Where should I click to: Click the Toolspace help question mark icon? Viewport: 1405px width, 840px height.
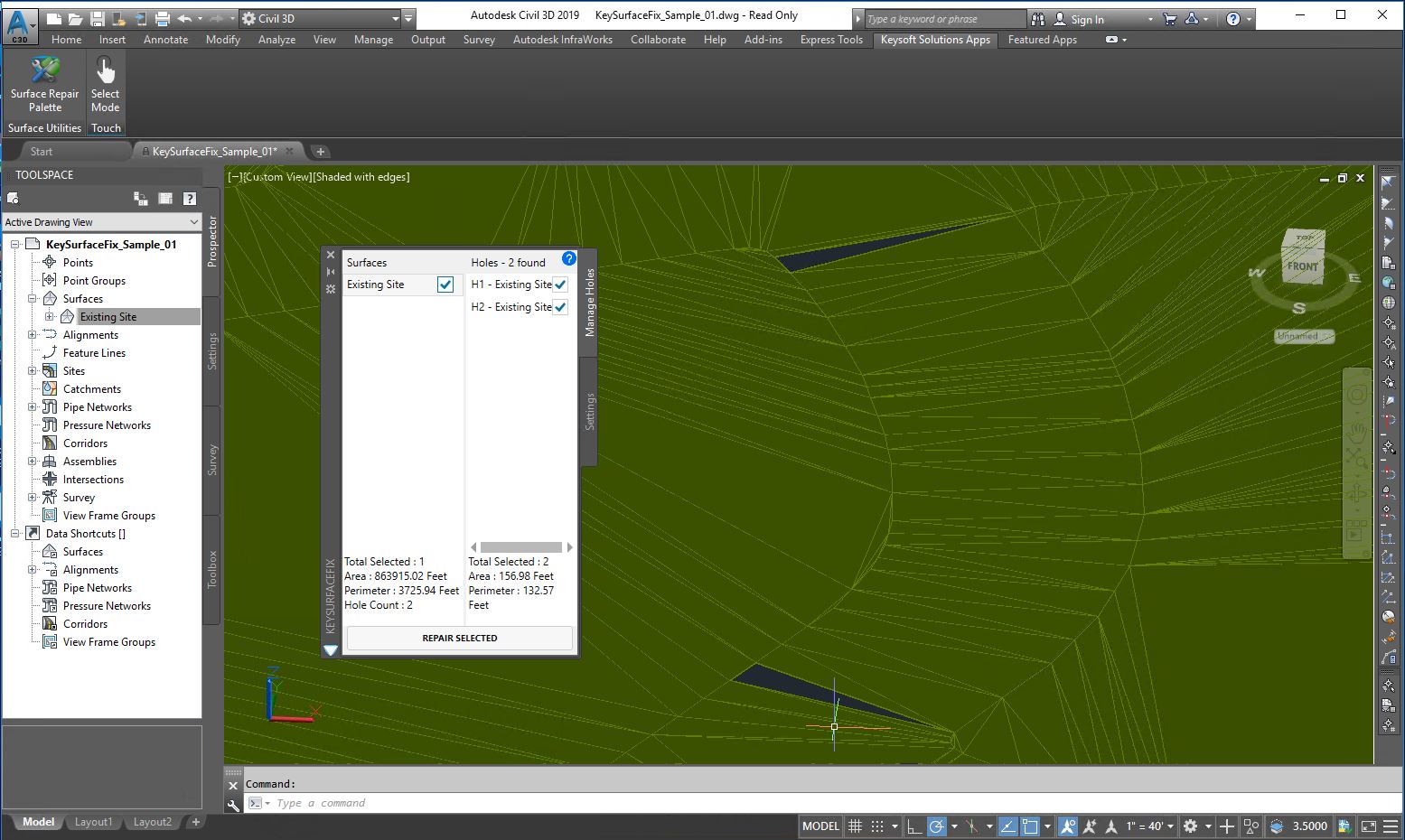pyautogui.click(x=189, y=199)
